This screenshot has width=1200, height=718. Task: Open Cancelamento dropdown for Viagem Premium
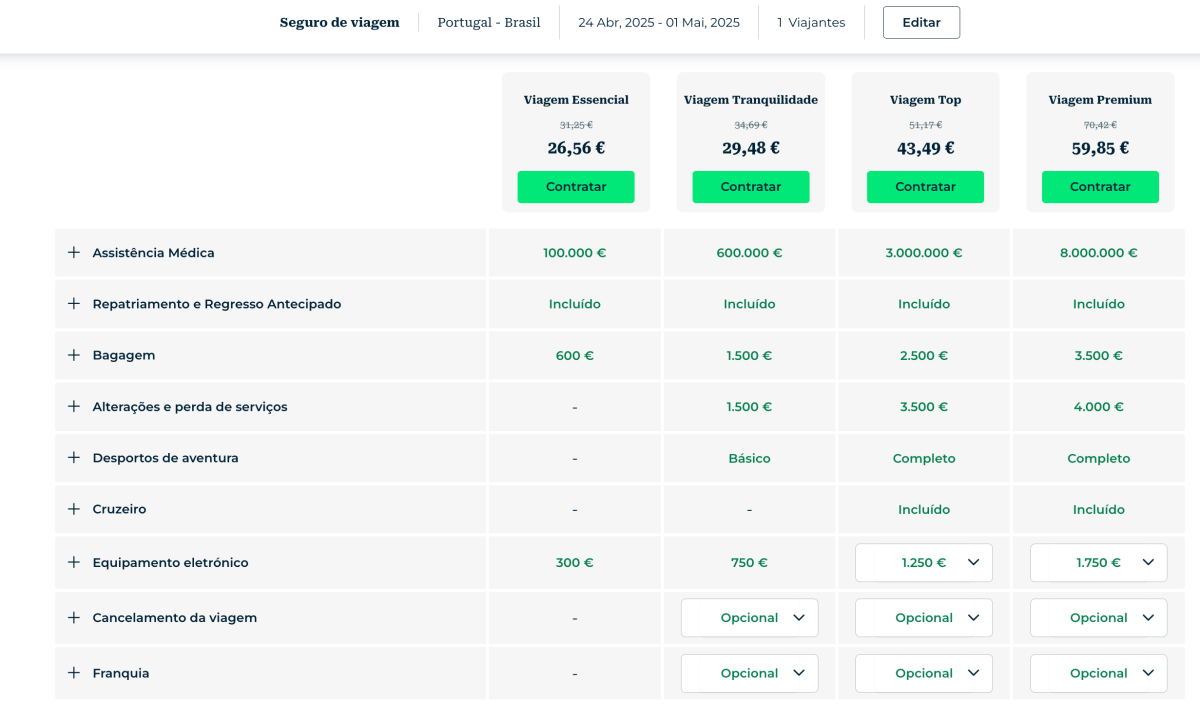click(1098, 618)
